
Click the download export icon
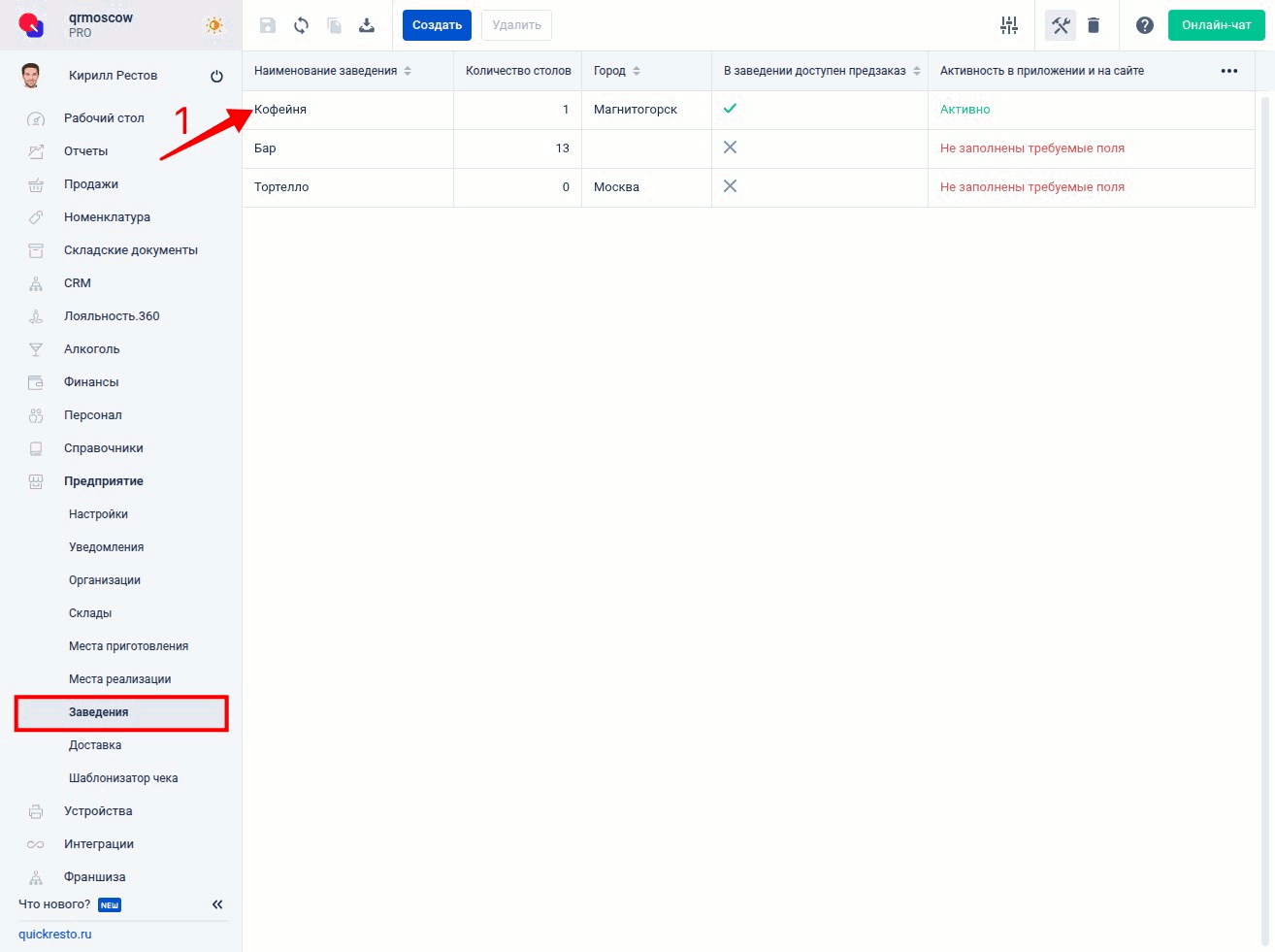367,25
